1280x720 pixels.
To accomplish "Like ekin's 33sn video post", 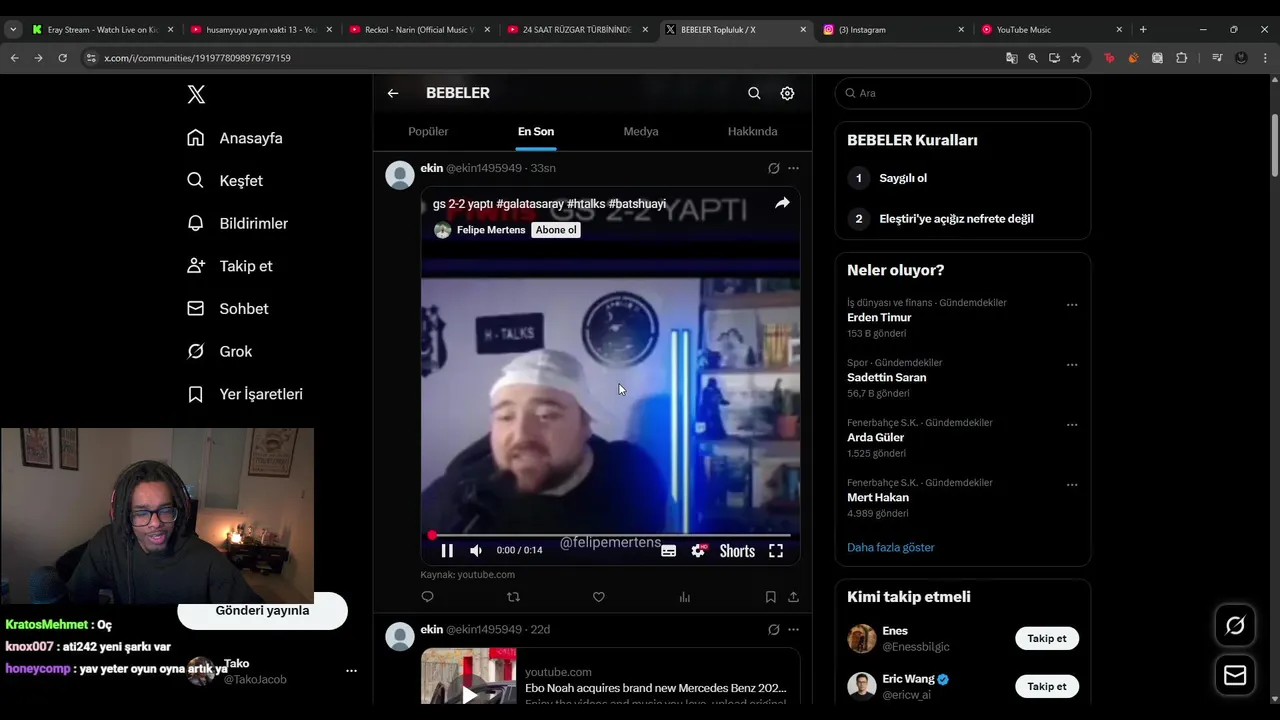I will pyautogui.click(x=598, y=597).
